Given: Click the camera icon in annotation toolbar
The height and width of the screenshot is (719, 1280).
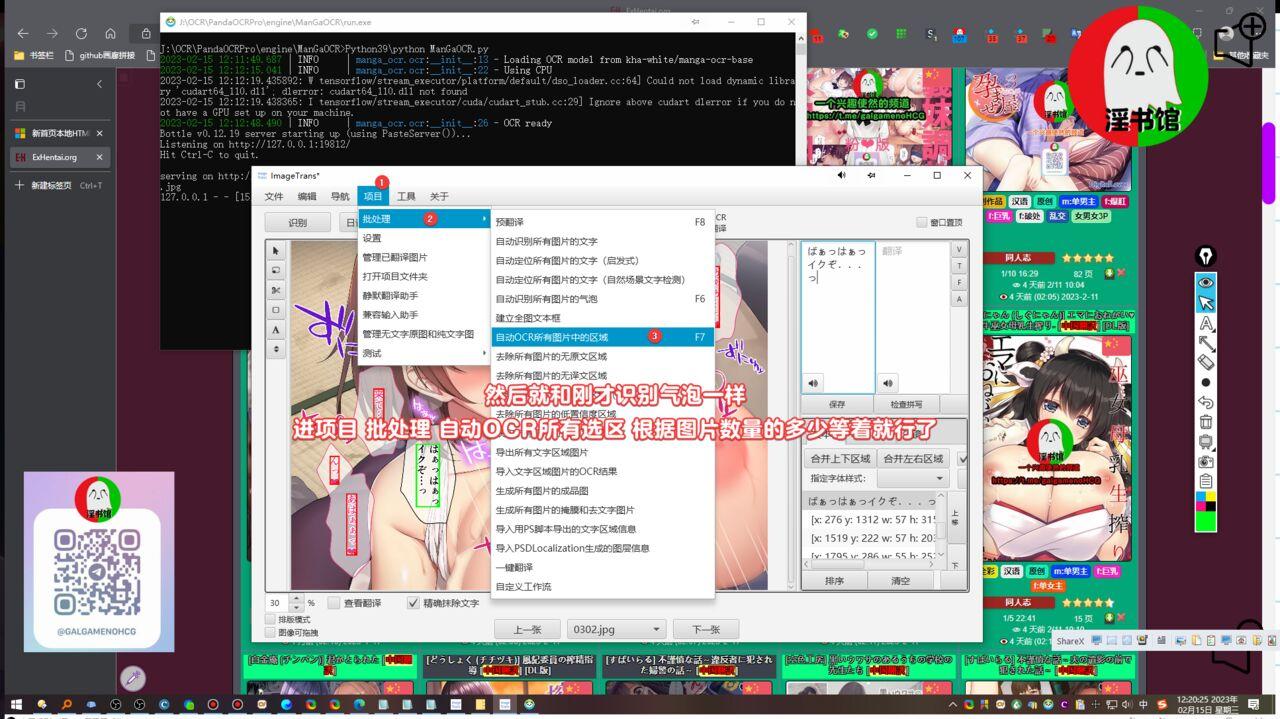Looking at the screenshot, I should point(1206,461).
